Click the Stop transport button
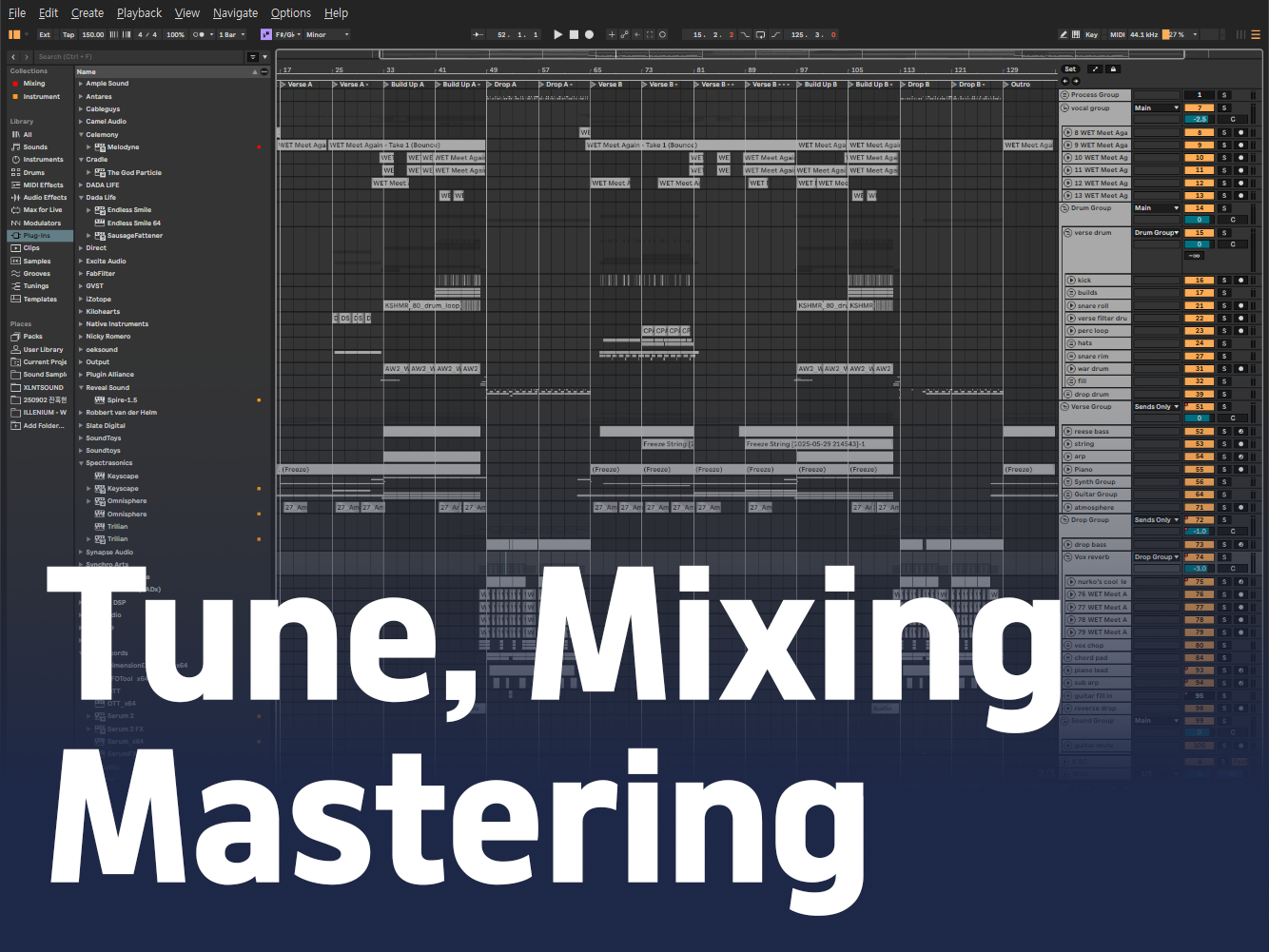 coord(574,34)
